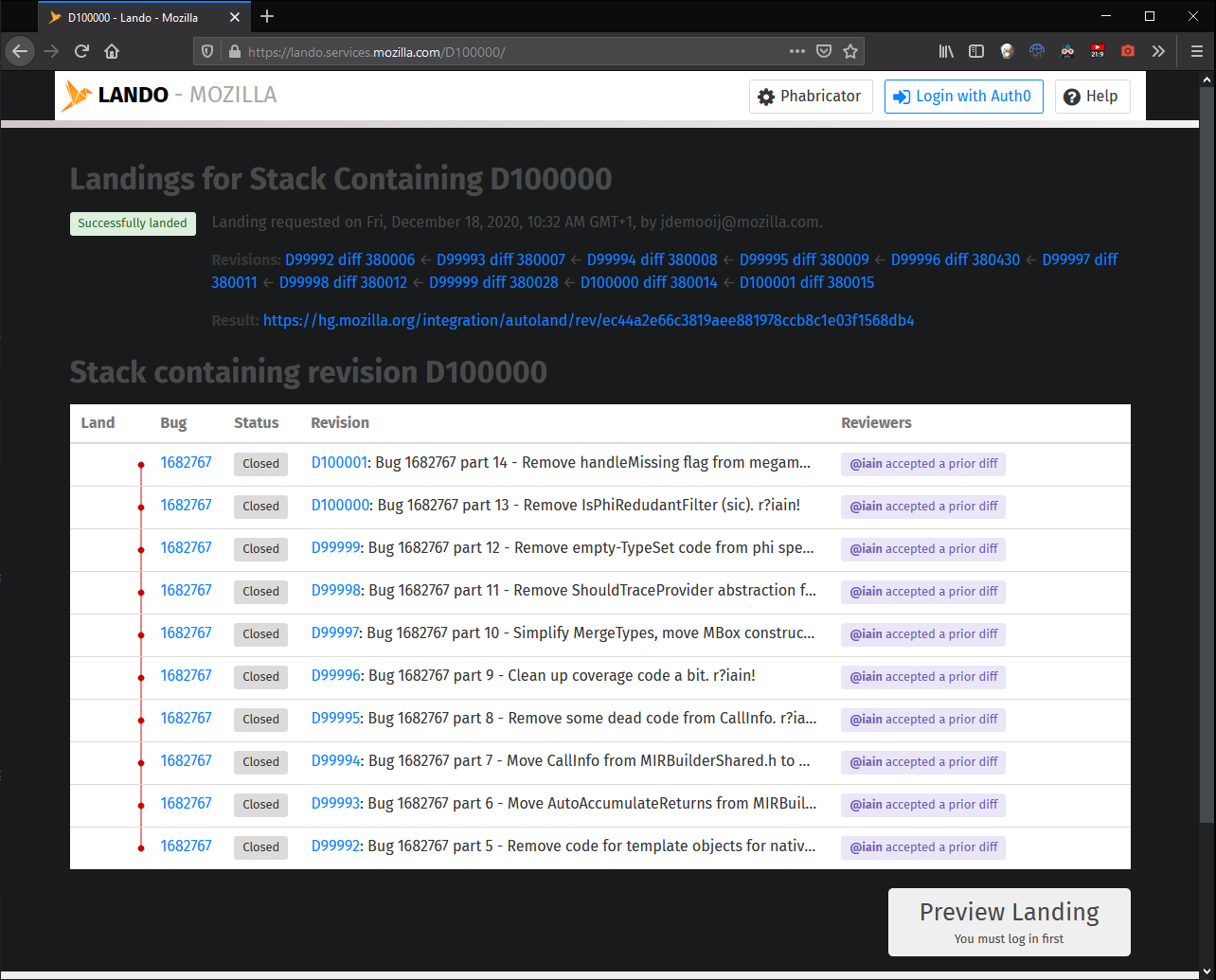
Task: Open the YouTube 21:9 extension icon
Action: coord(1097,51)
